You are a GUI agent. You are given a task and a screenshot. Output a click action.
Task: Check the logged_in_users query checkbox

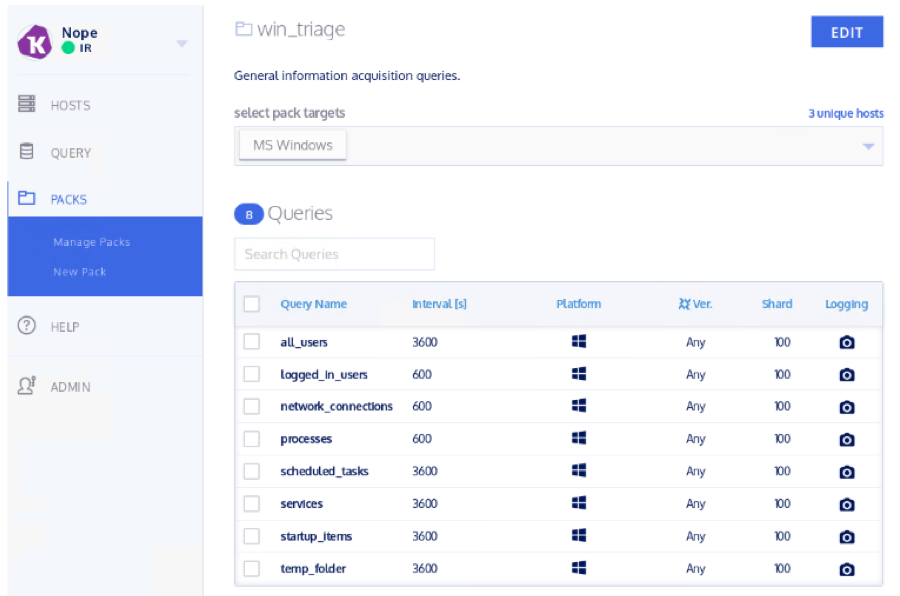[x=251, y=374]
